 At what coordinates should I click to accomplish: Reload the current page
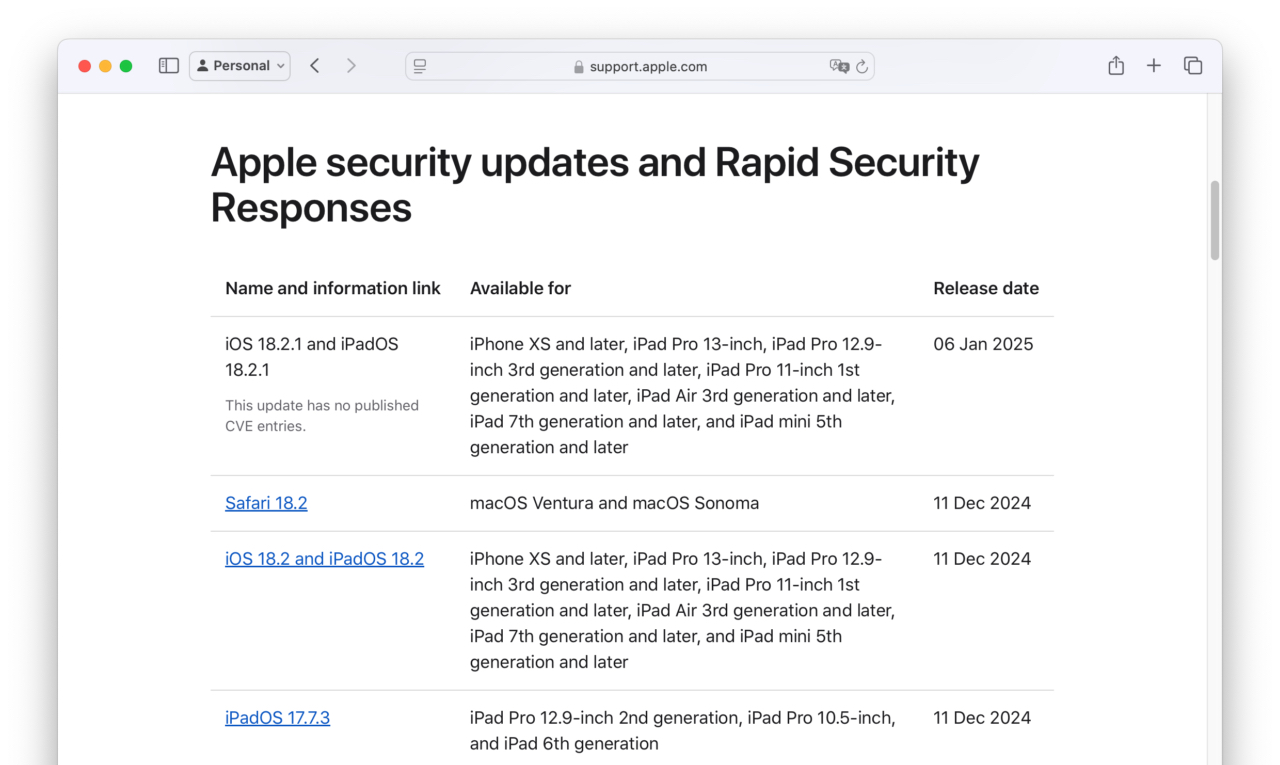click(862, 67)
